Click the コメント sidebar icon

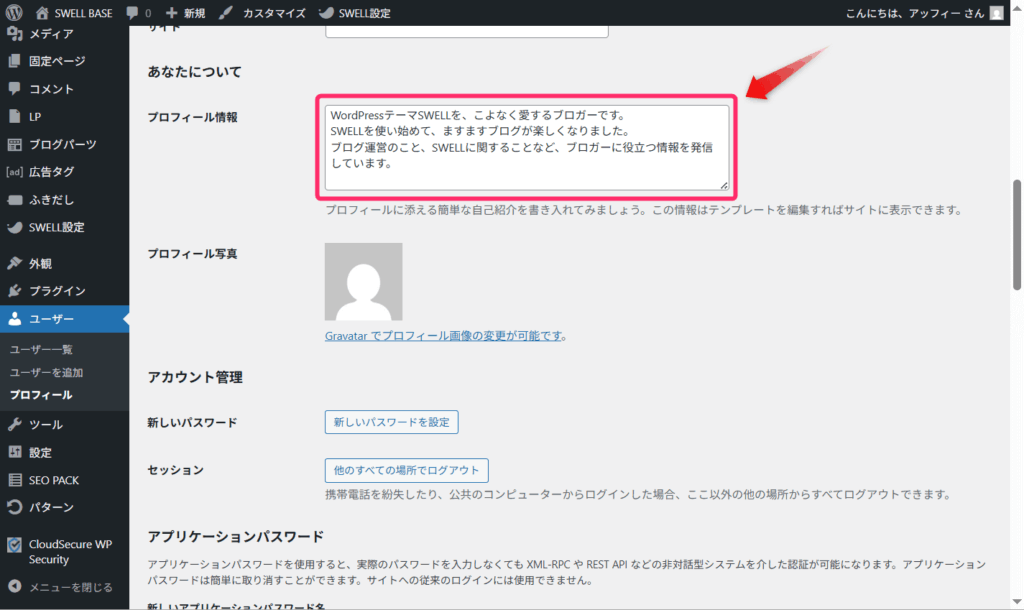coord(14,88)
